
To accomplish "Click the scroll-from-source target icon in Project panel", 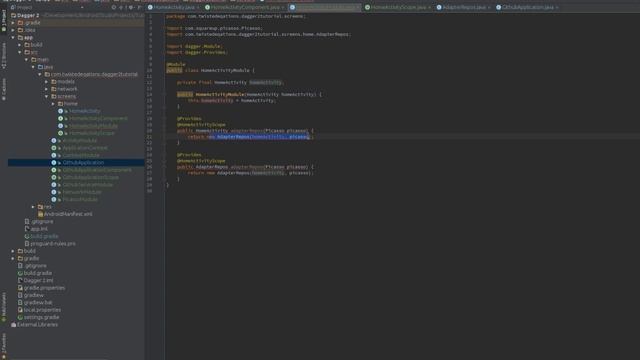I will pos(114,7).
